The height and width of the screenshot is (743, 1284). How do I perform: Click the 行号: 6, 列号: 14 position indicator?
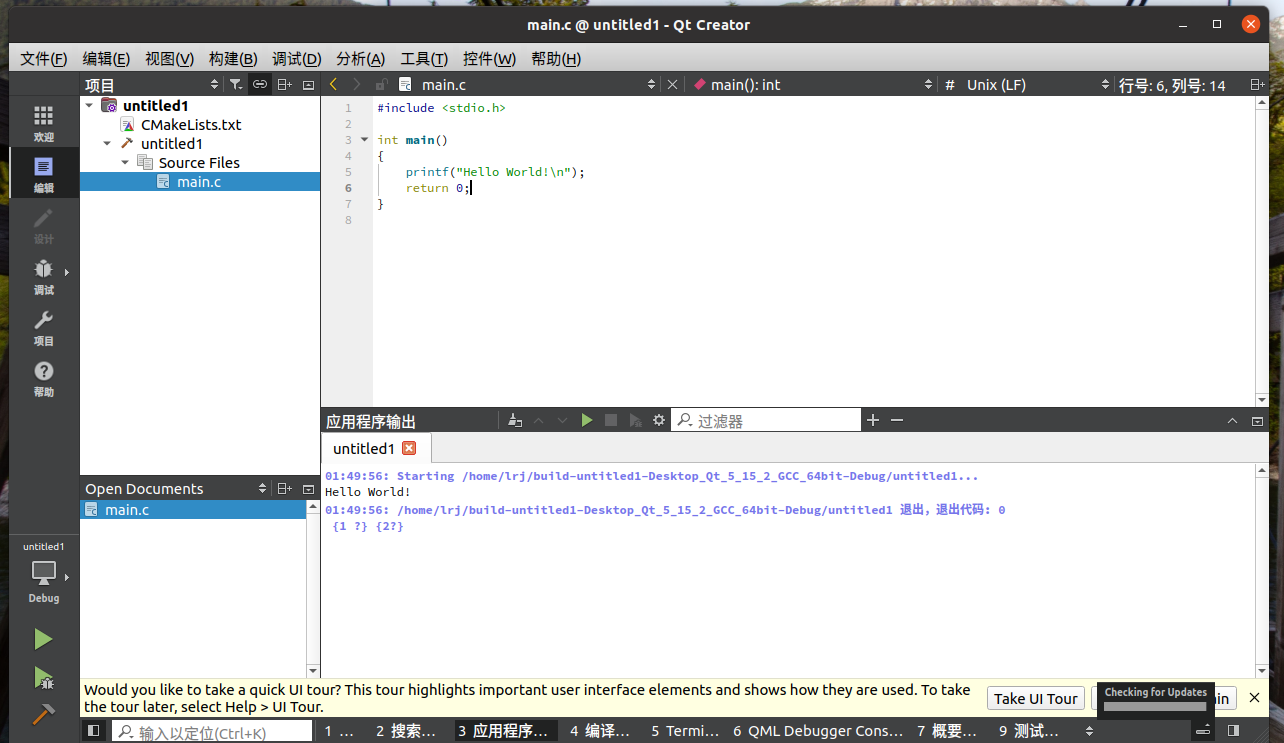pos(1172,85)
